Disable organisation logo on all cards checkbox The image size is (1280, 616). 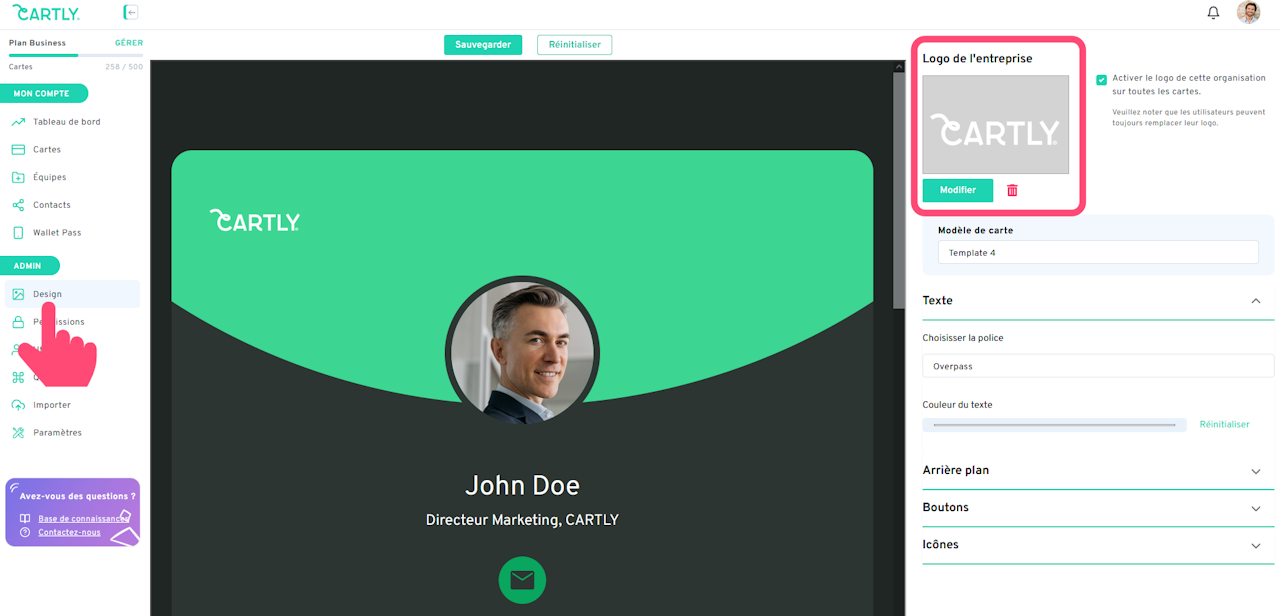(1101, 80)
